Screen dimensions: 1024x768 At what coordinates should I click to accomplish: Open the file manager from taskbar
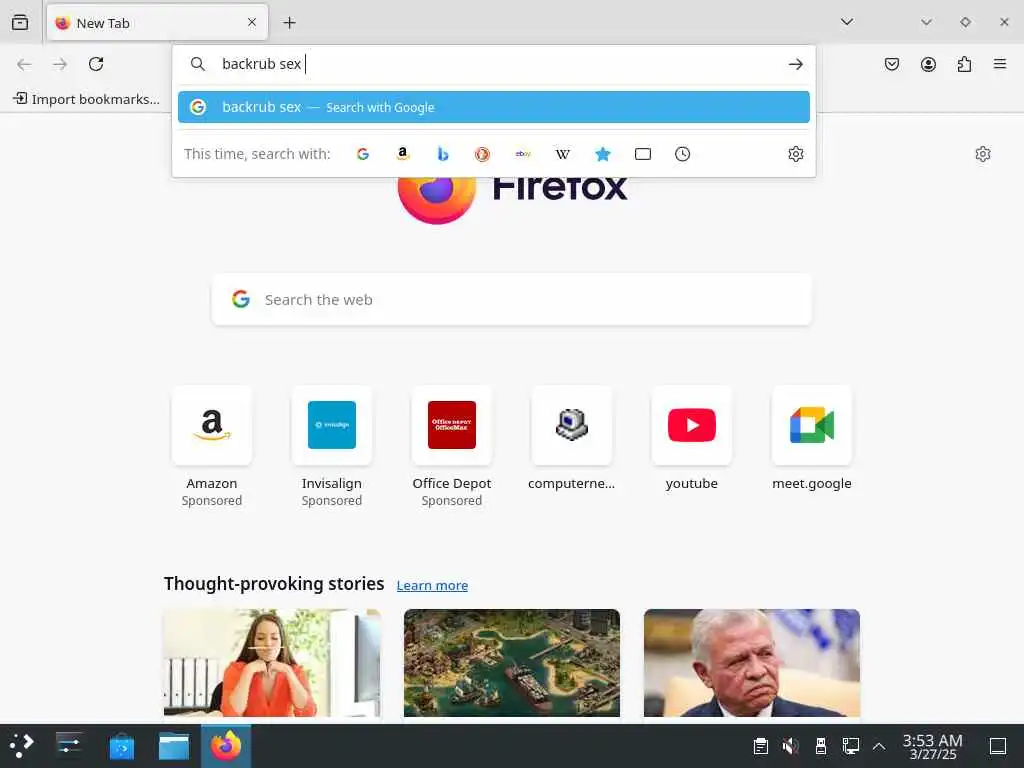(x=174, y=746)
